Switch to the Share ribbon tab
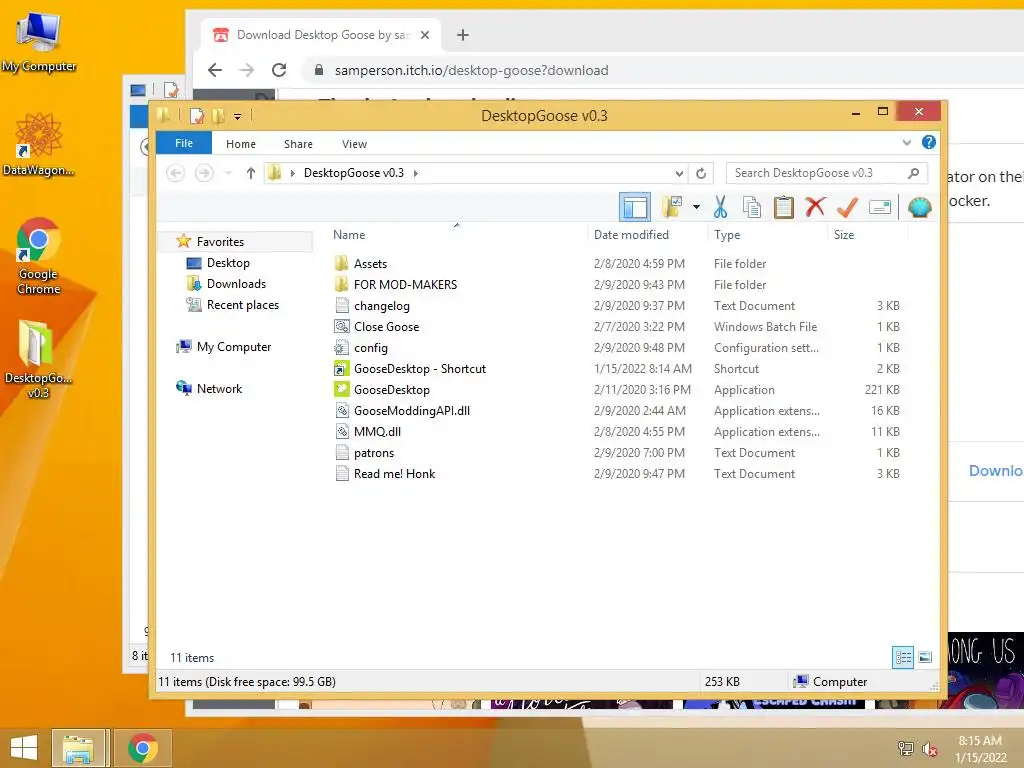 coord(298,144)
